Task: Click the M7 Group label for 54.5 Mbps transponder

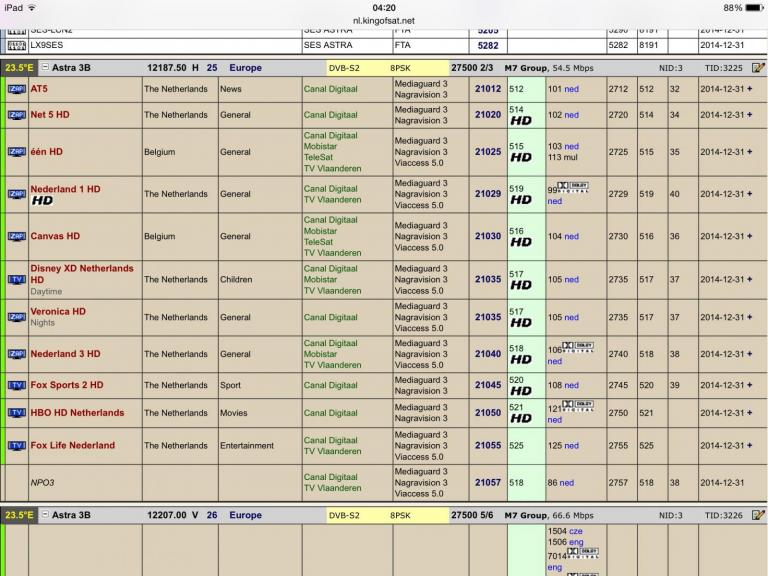Action: pos(526,68)
